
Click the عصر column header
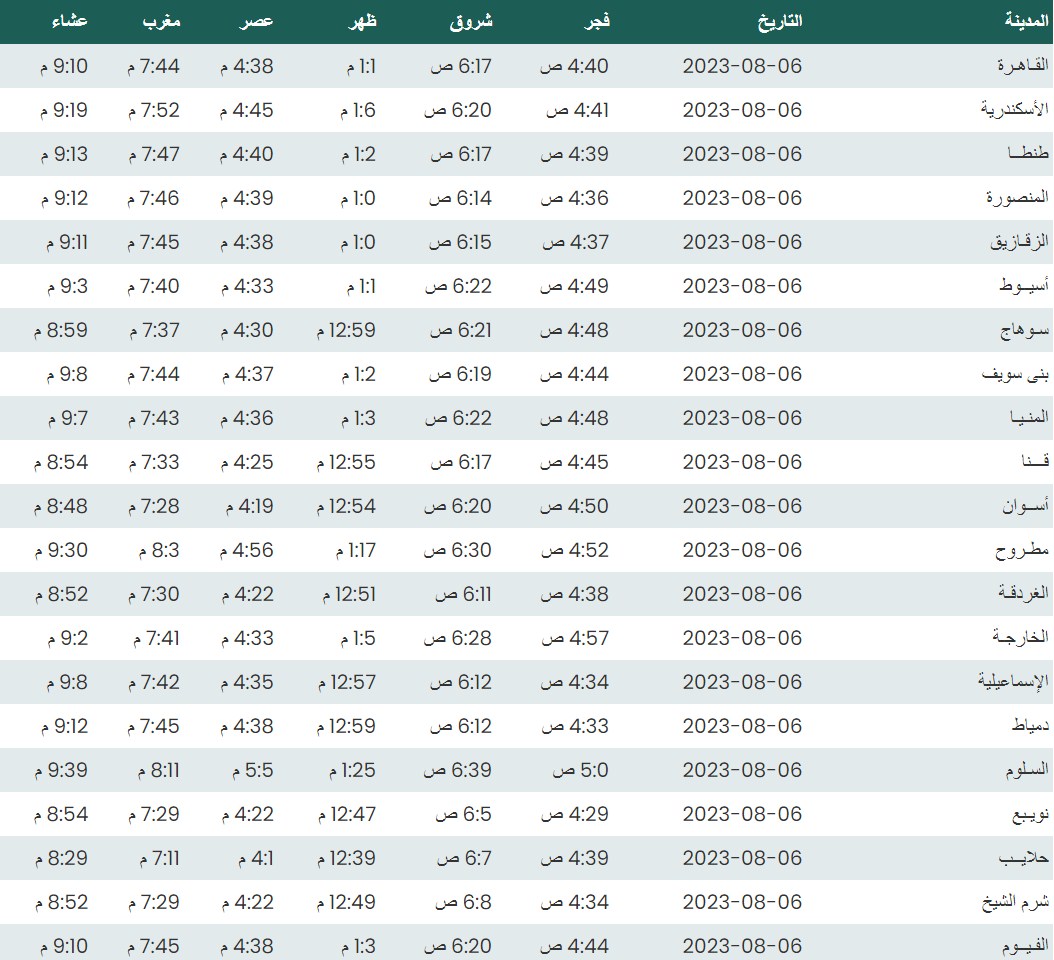coord(258,20)
